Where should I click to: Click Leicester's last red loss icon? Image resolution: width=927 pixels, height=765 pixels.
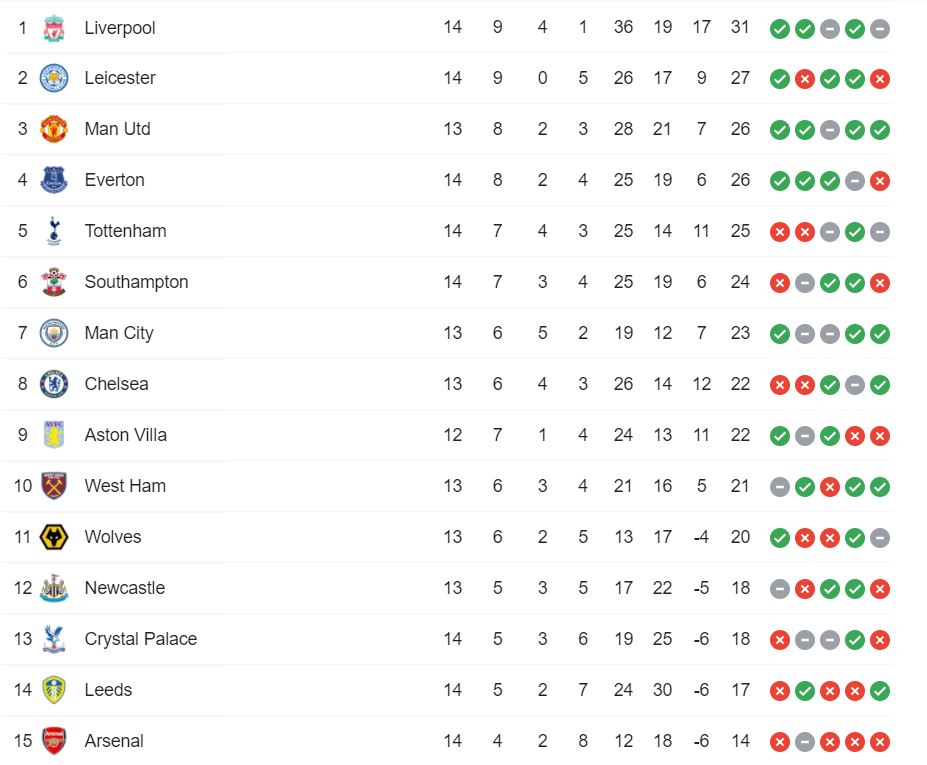pyautogui.click(x=880, y=79)
